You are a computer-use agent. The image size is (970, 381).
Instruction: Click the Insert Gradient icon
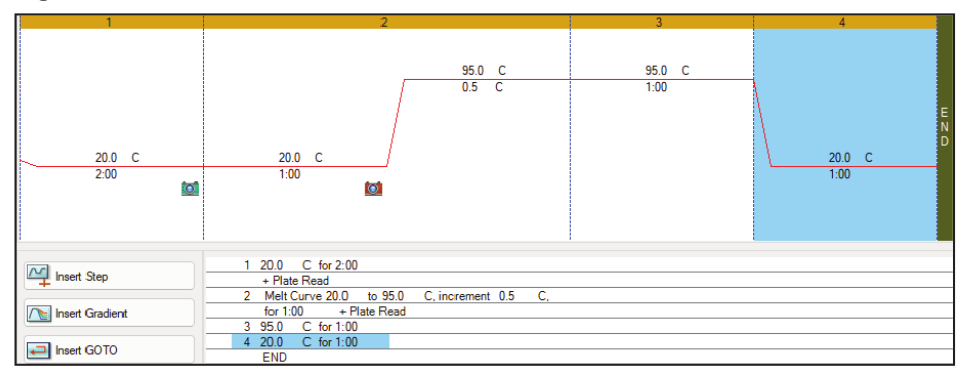(x=39, y=313)
